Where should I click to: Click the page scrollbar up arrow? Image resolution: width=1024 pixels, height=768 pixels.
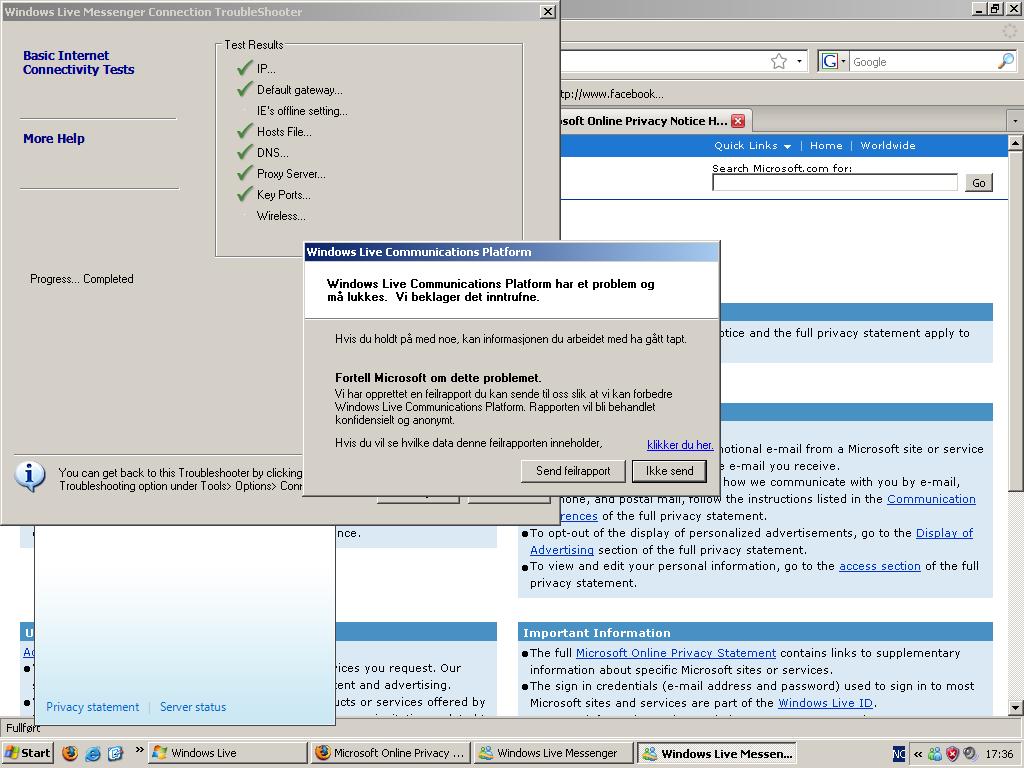[x=1015, y=142]
